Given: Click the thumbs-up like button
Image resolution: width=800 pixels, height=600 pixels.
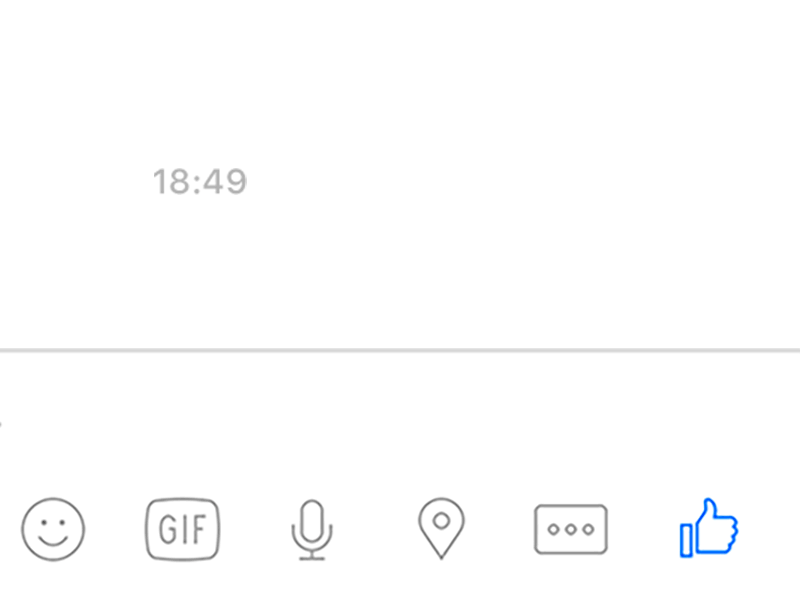Looking at the screenshot, I should tap(709, 528).
